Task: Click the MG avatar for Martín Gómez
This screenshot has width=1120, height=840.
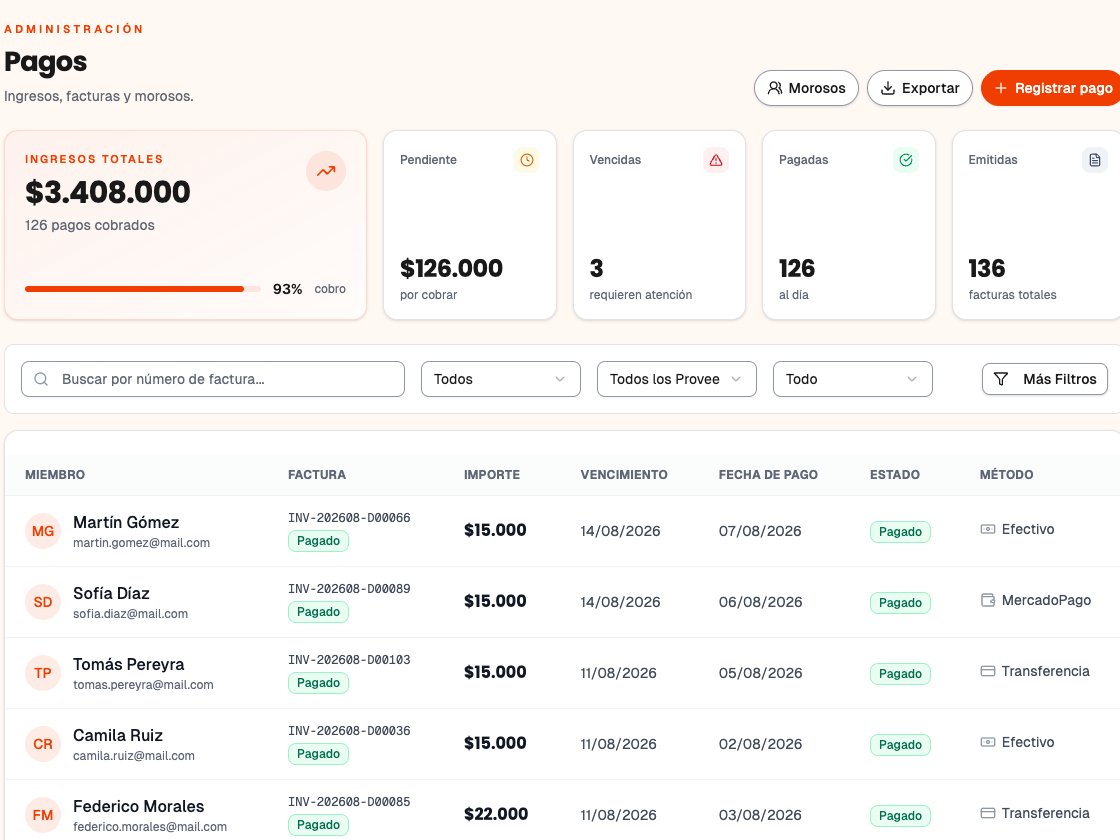Action: coord(43,531)
